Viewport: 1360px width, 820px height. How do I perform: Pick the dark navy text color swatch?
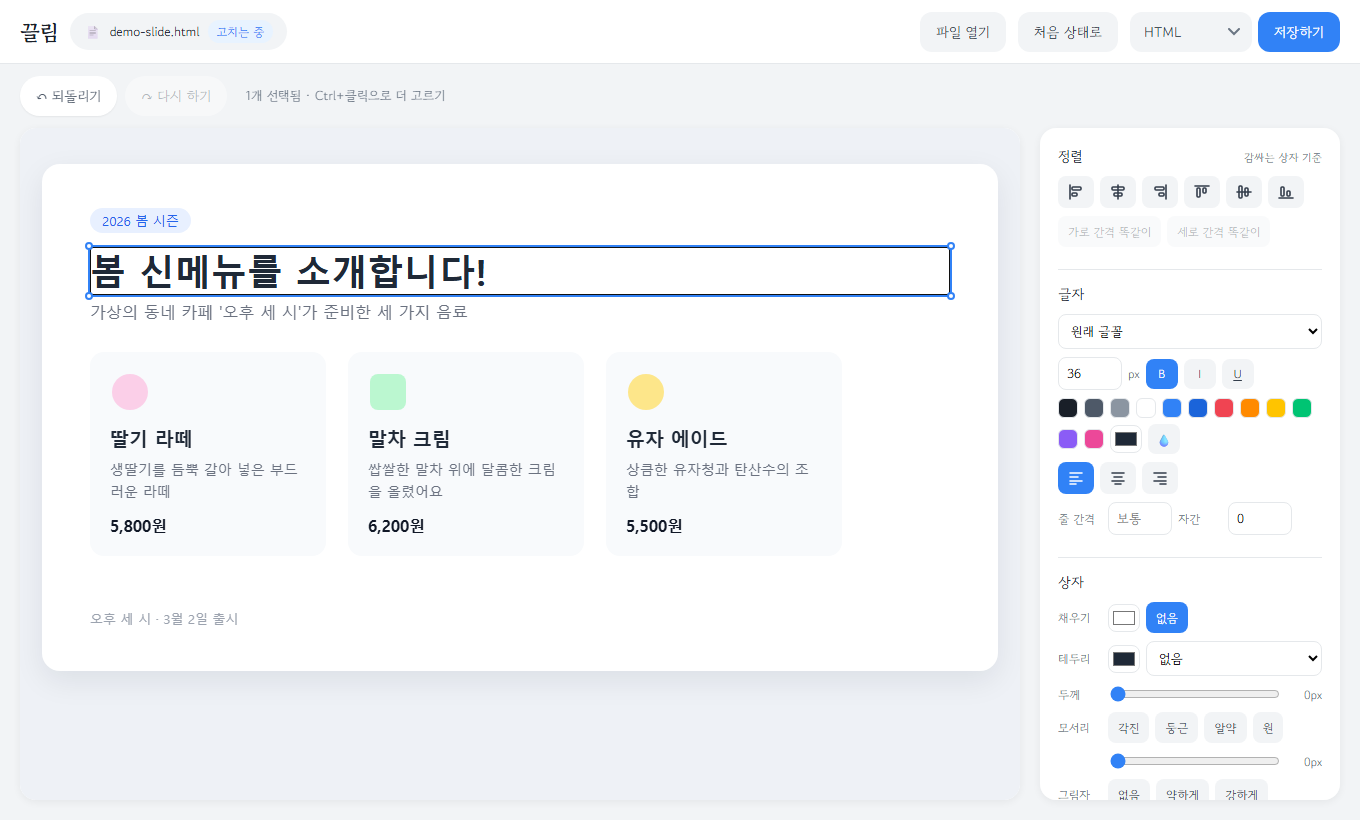coord(1068,408)
